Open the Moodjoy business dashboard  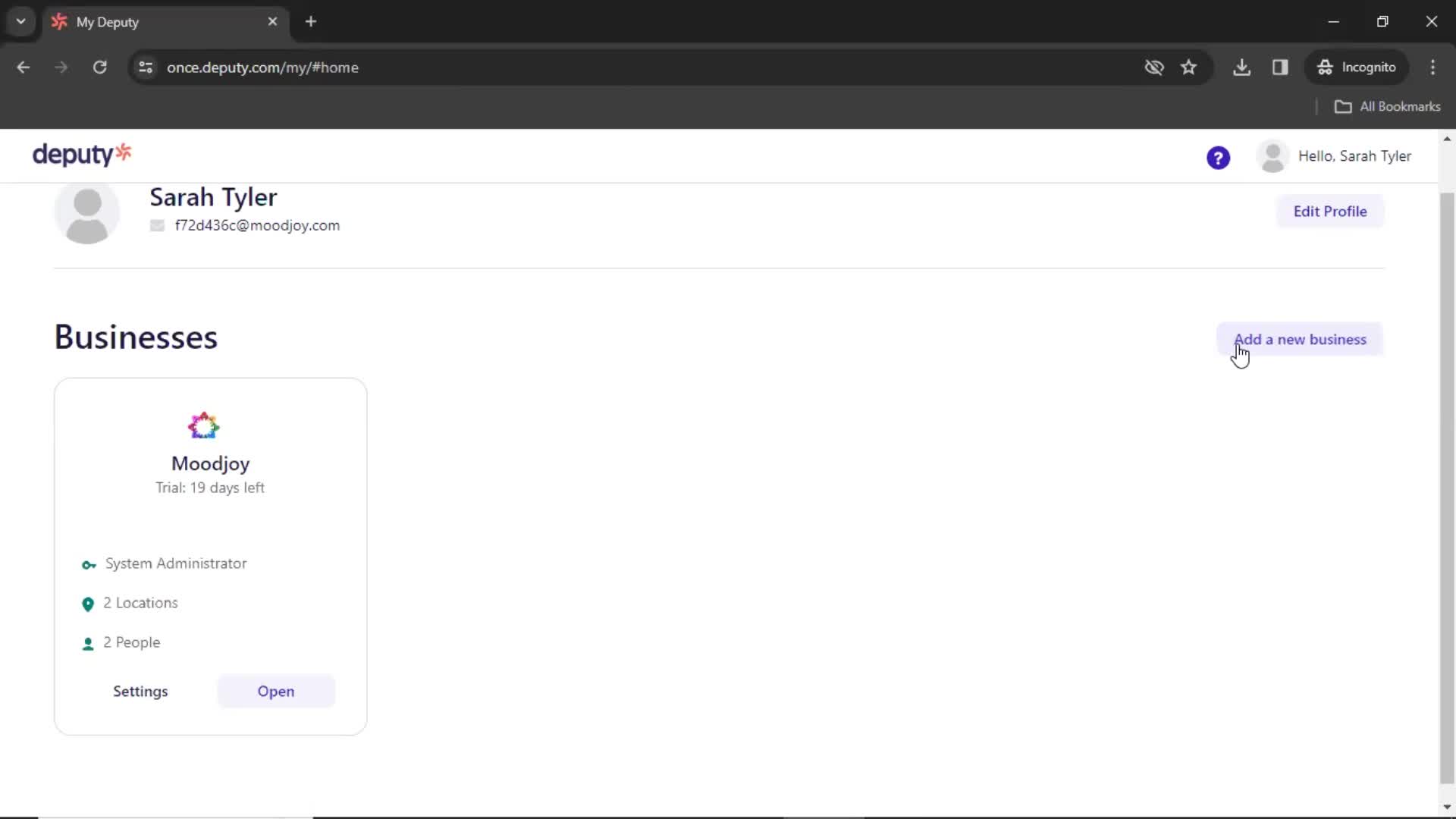tap(276, 691)
